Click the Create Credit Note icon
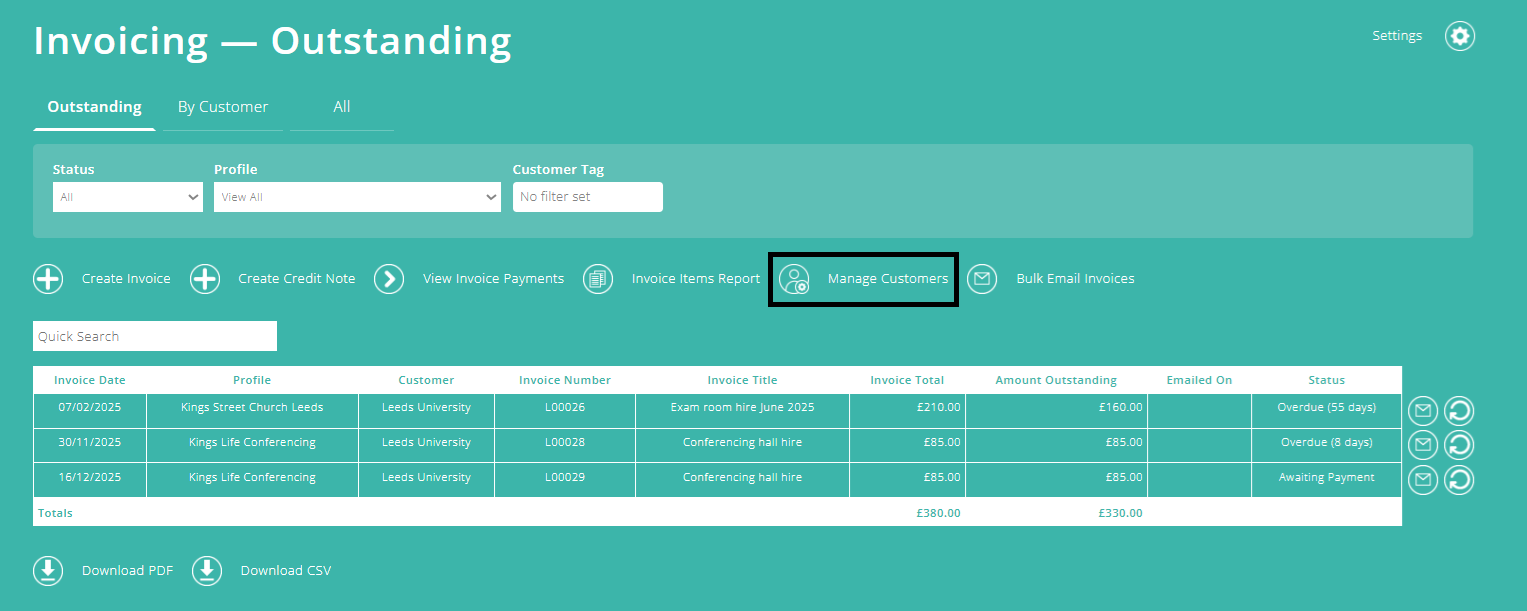This screenshot has height=611, width=1527. point(204,279)
